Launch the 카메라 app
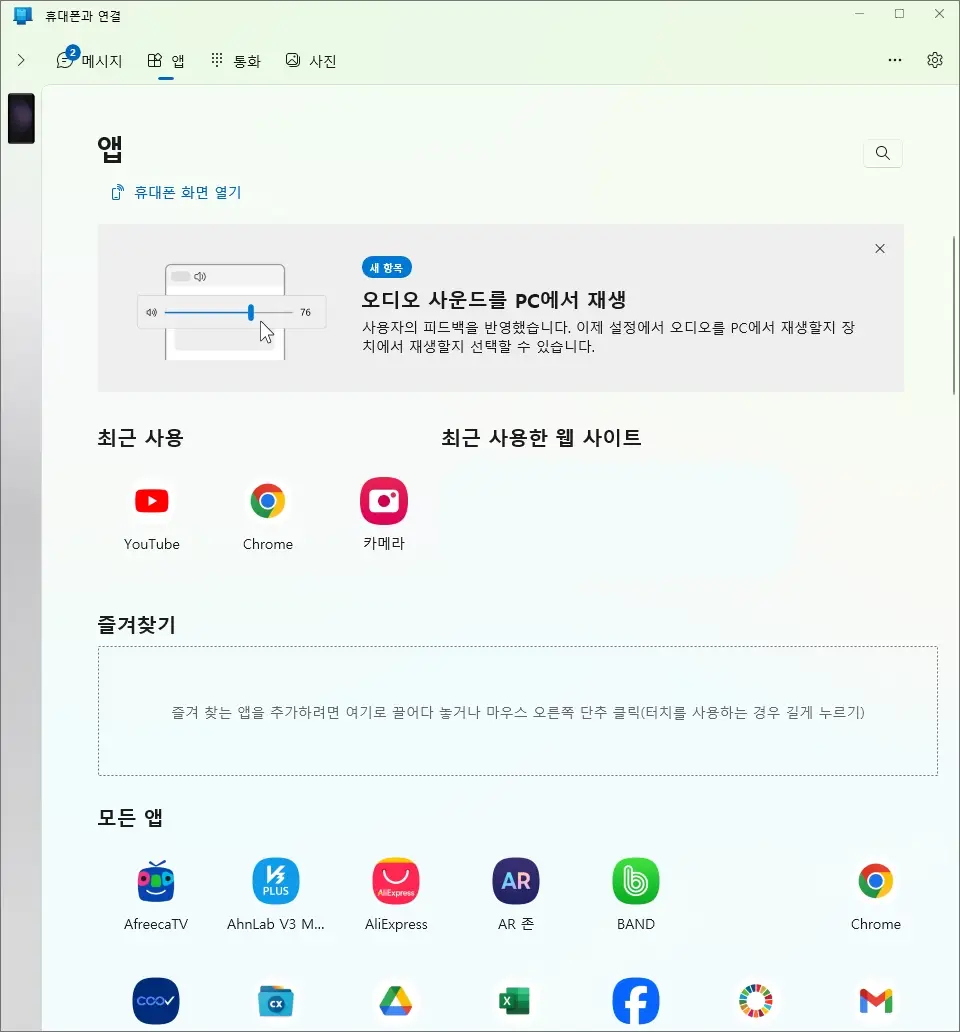 point(383,501)
